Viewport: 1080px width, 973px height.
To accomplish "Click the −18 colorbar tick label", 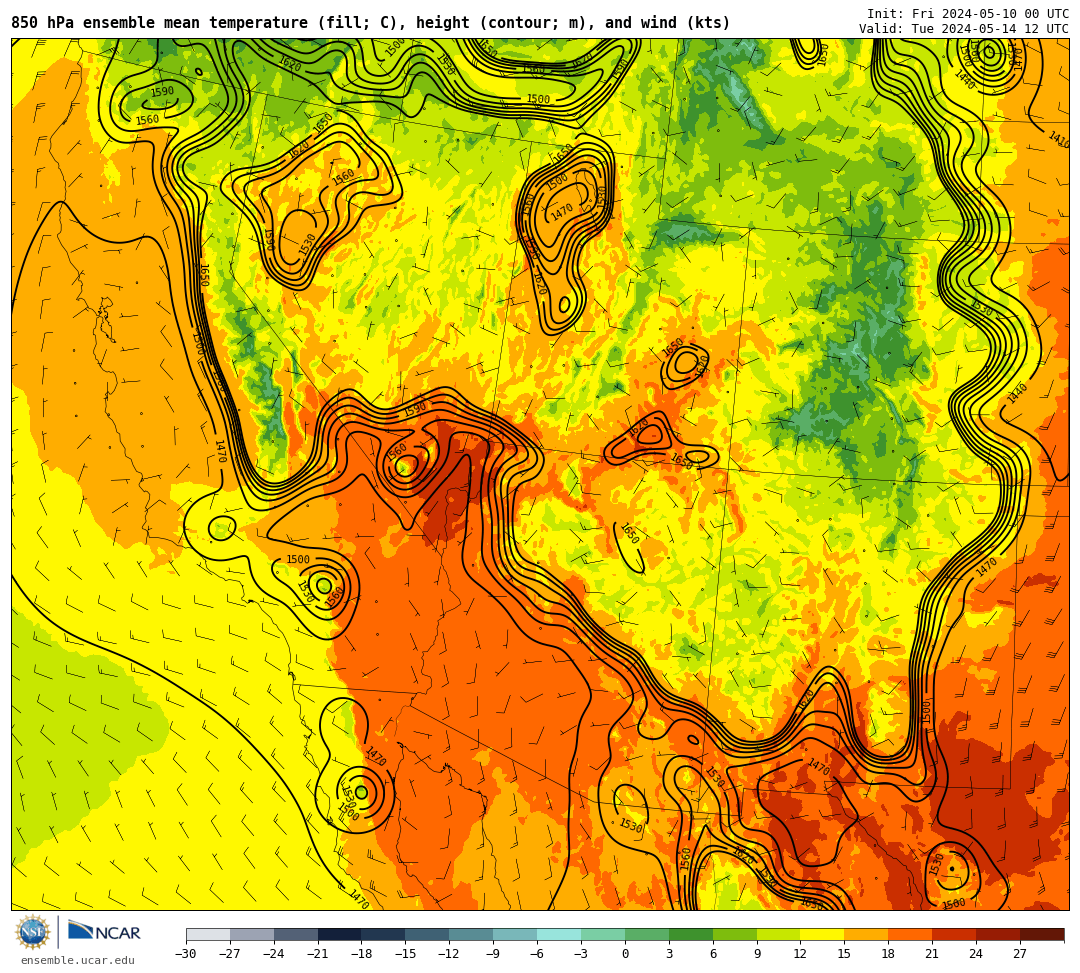I will pyautogui.click(x=362, y=954).
